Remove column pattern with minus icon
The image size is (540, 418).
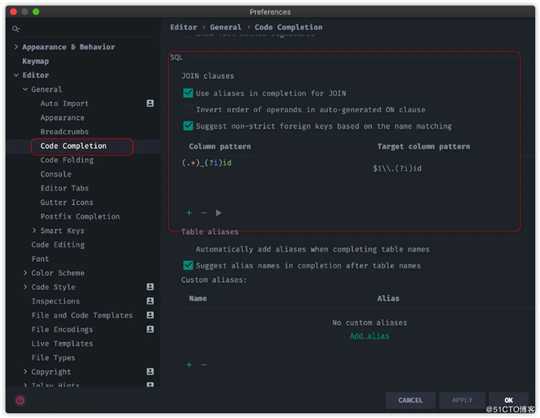[204, 212]
